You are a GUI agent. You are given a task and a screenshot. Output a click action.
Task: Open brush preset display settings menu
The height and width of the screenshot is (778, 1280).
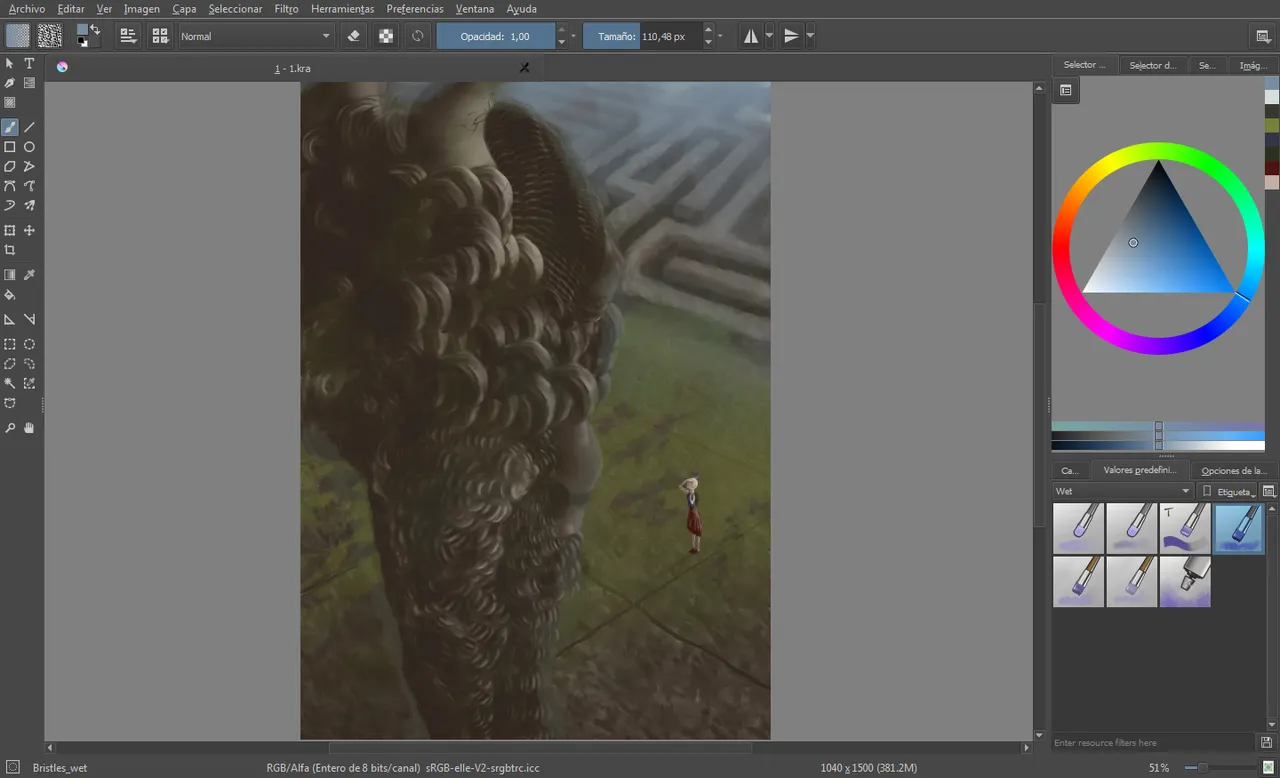click(1269, 491)
